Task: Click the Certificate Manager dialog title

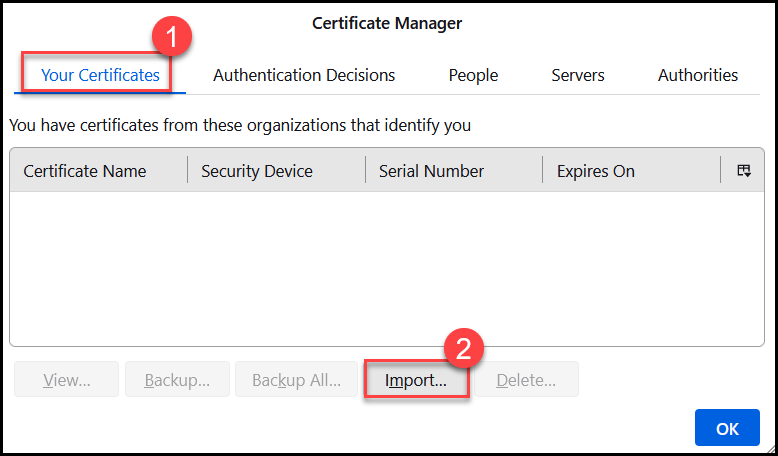Action: (x=387, y=23)
